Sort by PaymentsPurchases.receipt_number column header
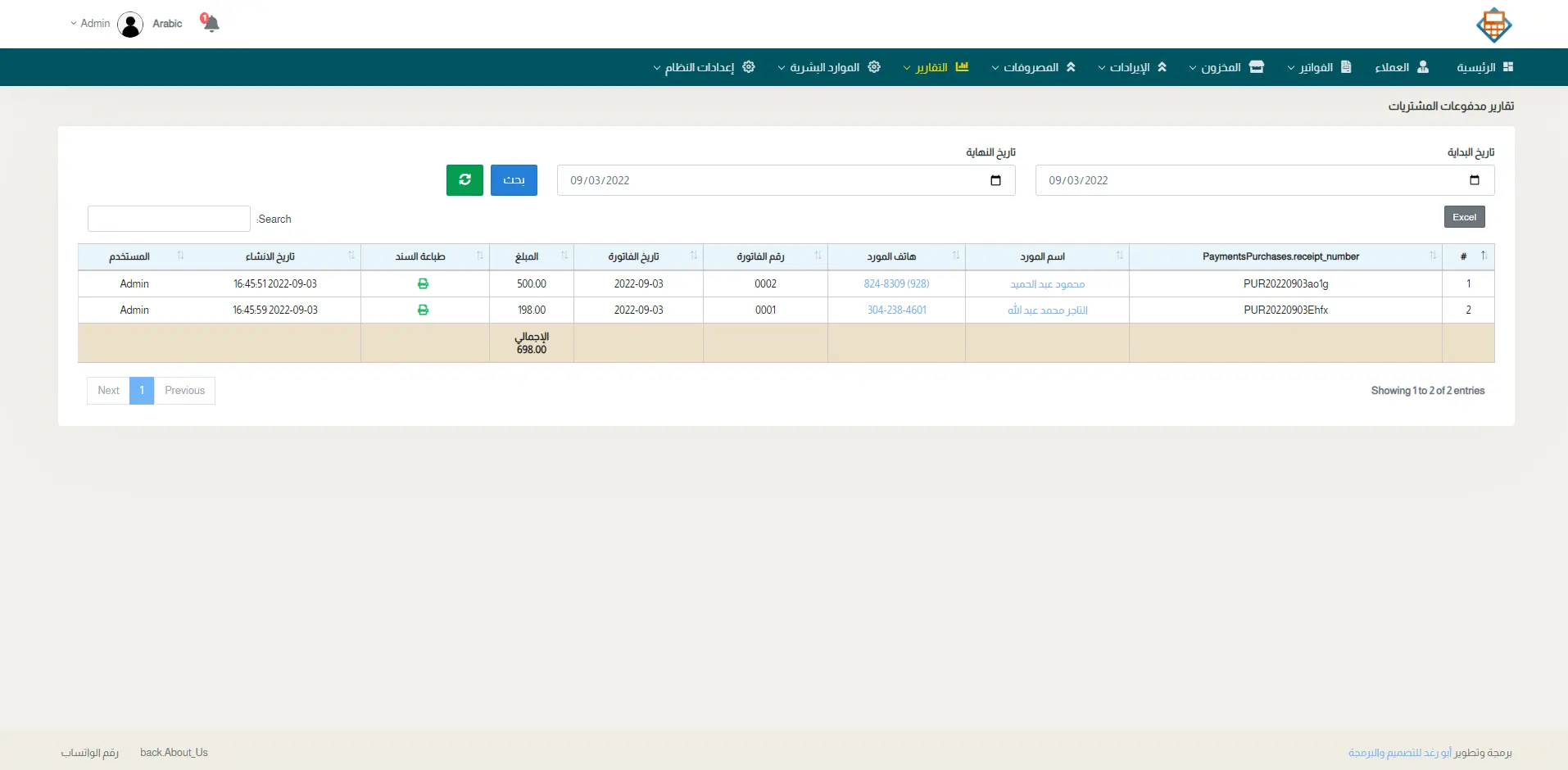 click(x=1280, y=256)
